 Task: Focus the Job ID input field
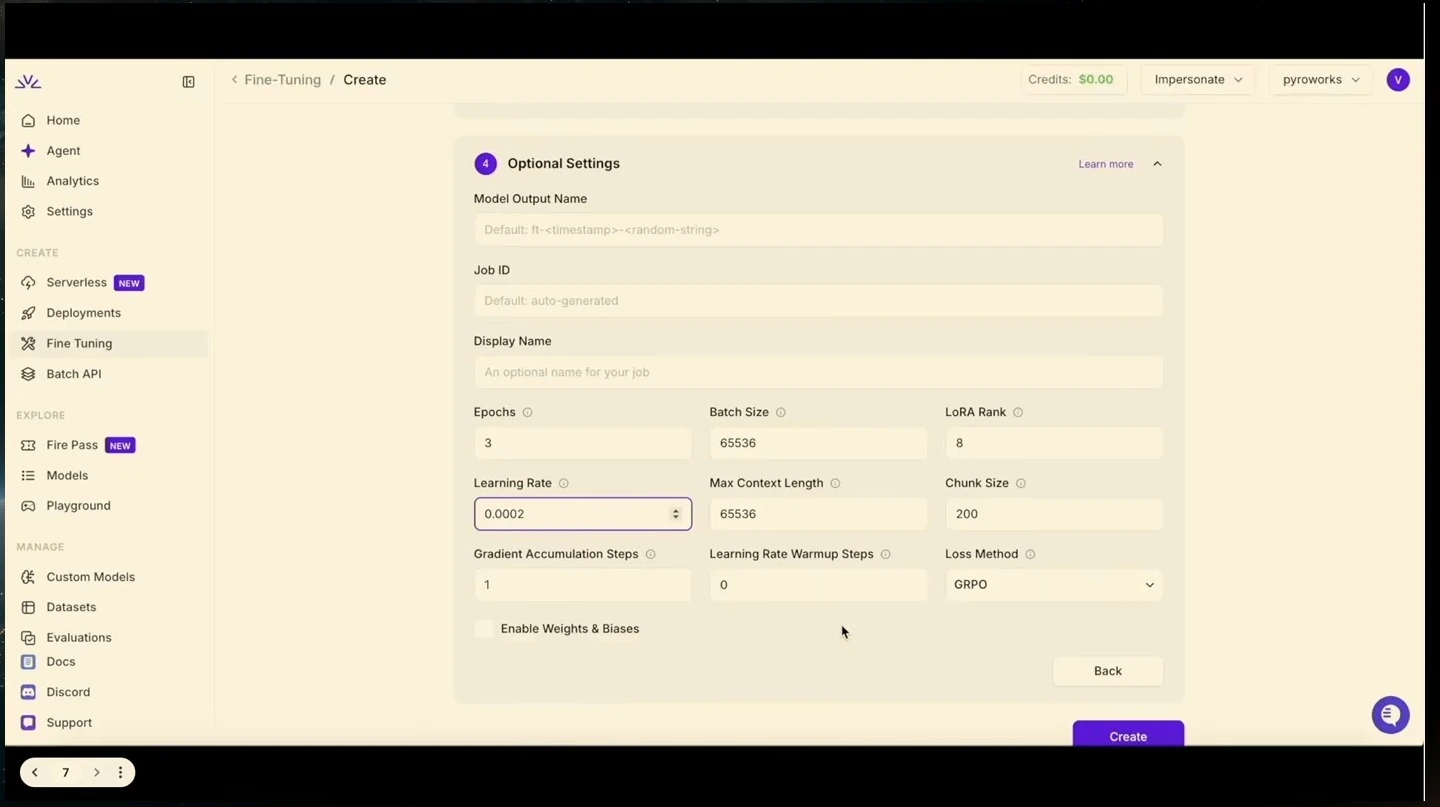point(818,301)
